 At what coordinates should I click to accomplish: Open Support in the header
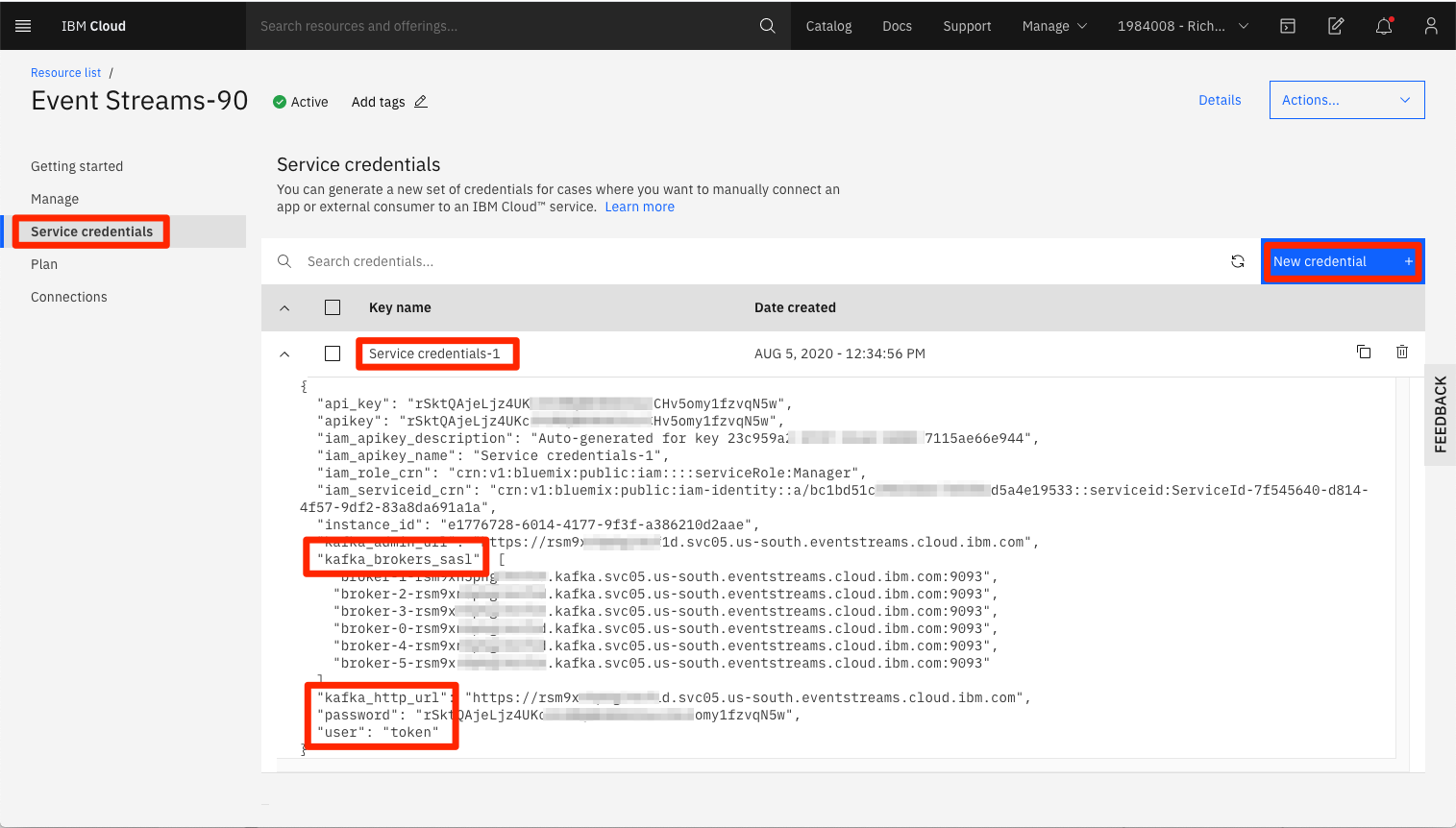pyautogui.click(x=967, y=26)
